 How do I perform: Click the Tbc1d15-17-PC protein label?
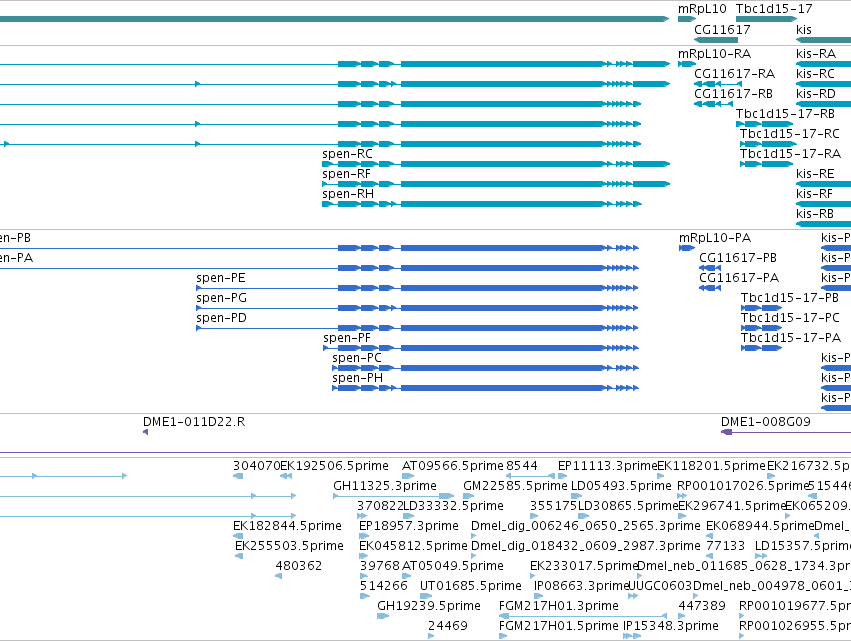[790, 318]
